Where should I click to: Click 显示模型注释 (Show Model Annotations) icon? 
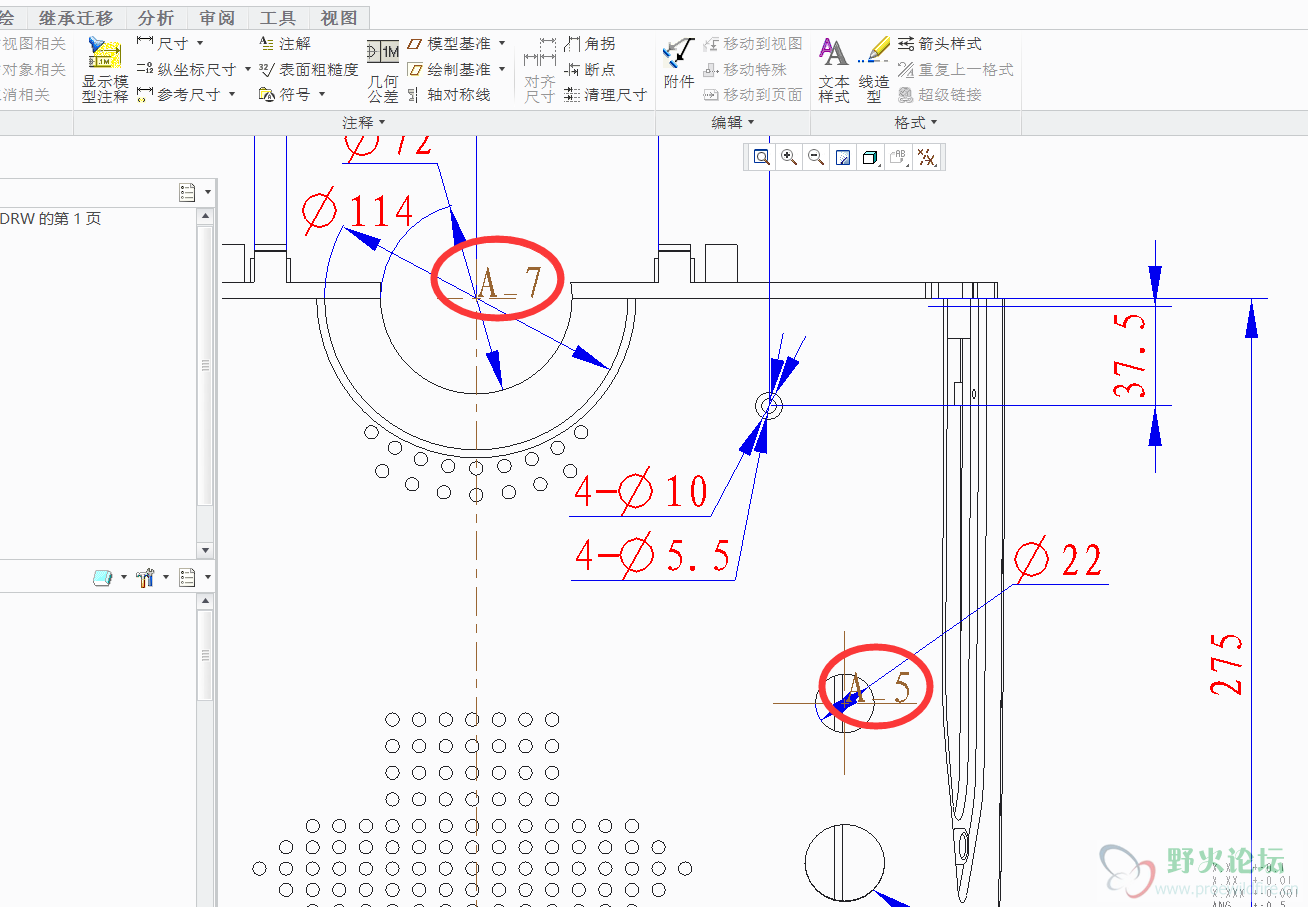[104, 70]
